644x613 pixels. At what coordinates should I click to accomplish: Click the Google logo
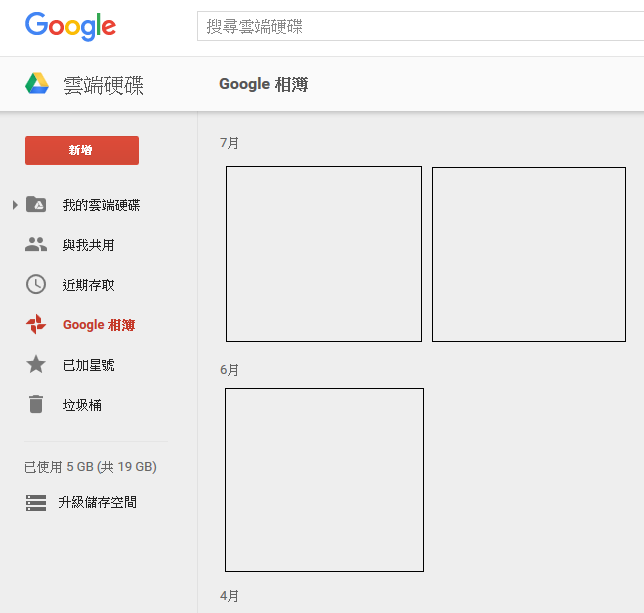70,26
